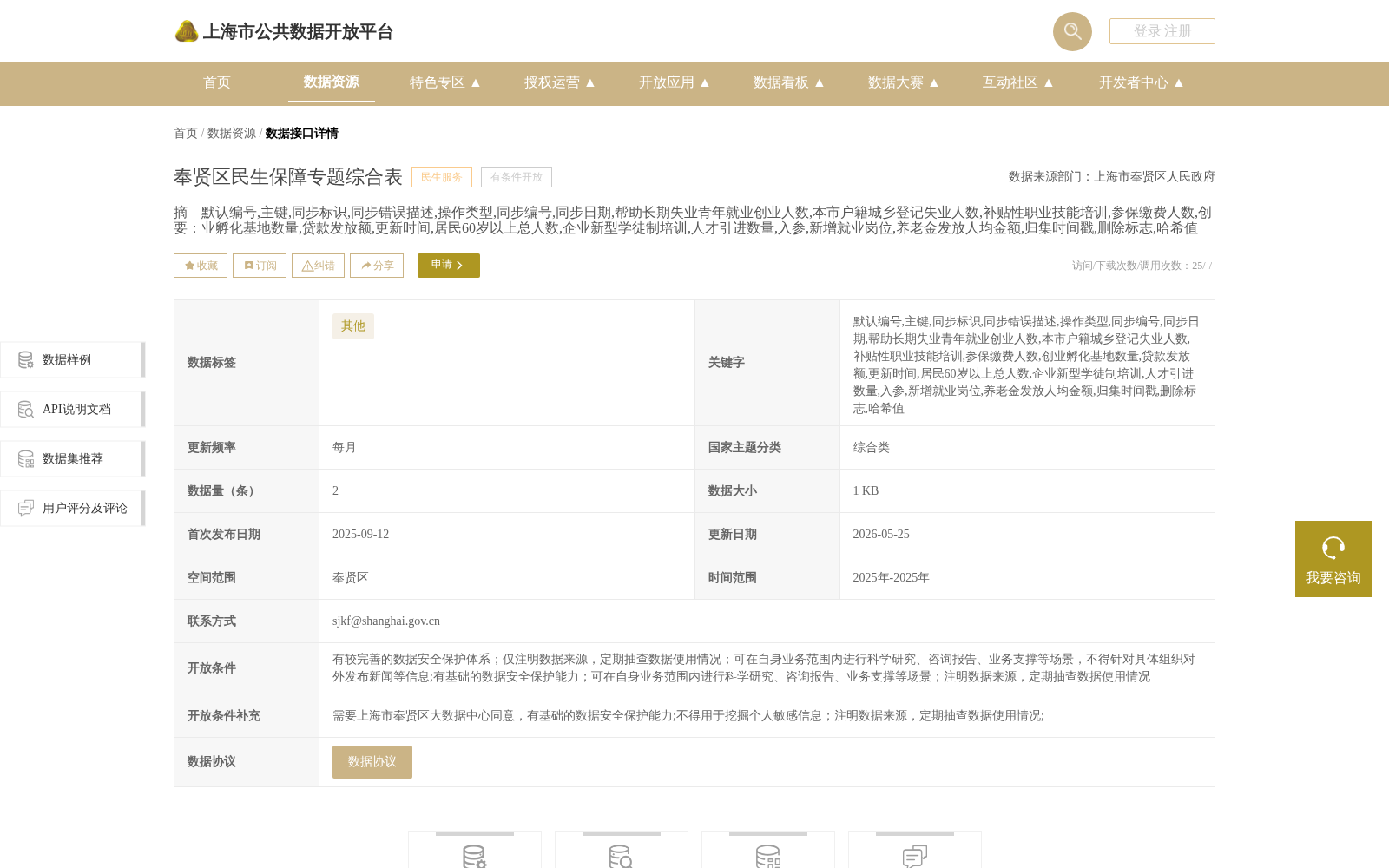Click the 首页 breadcrumb link

(x=186, y=133)
